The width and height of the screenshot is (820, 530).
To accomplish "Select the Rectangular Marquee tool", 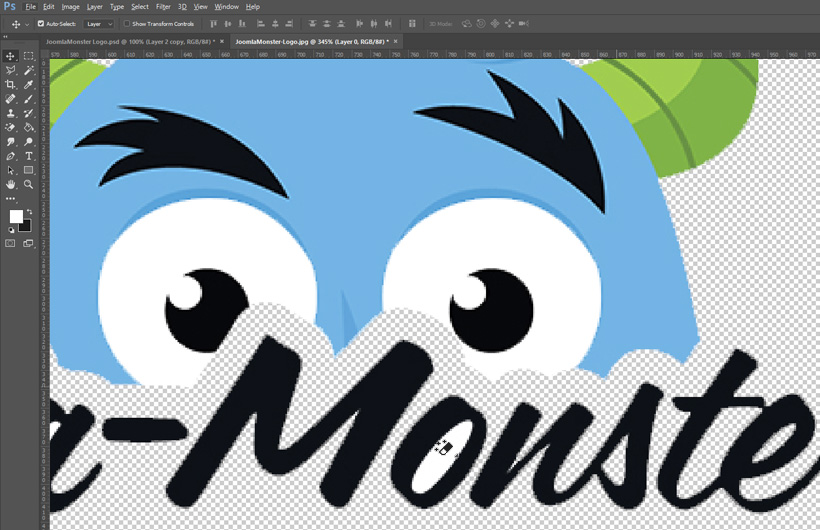I will [28, 56].
